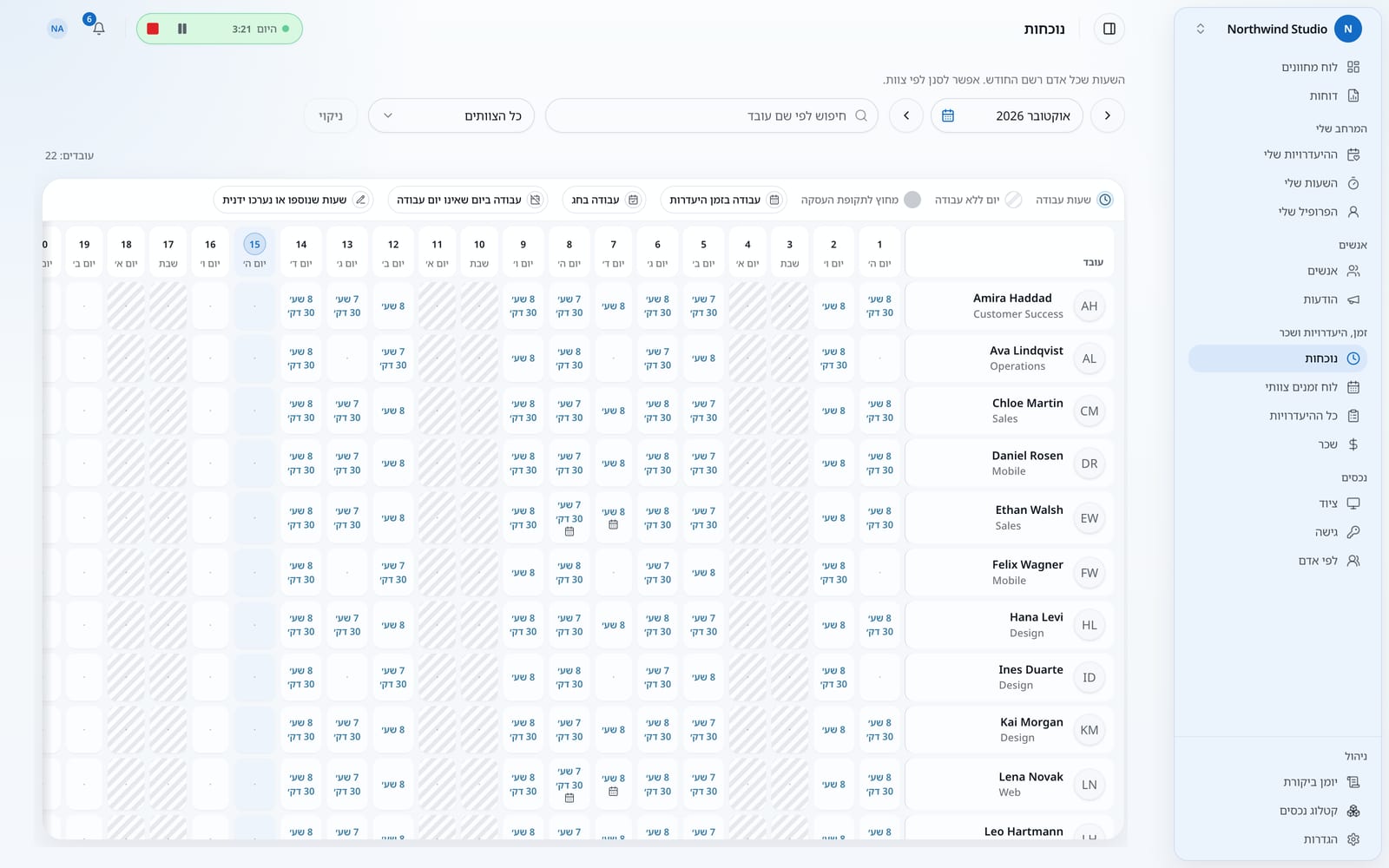
Task: Focus the חיפוש לפי שם עובד search field
Action: [712, 115]
